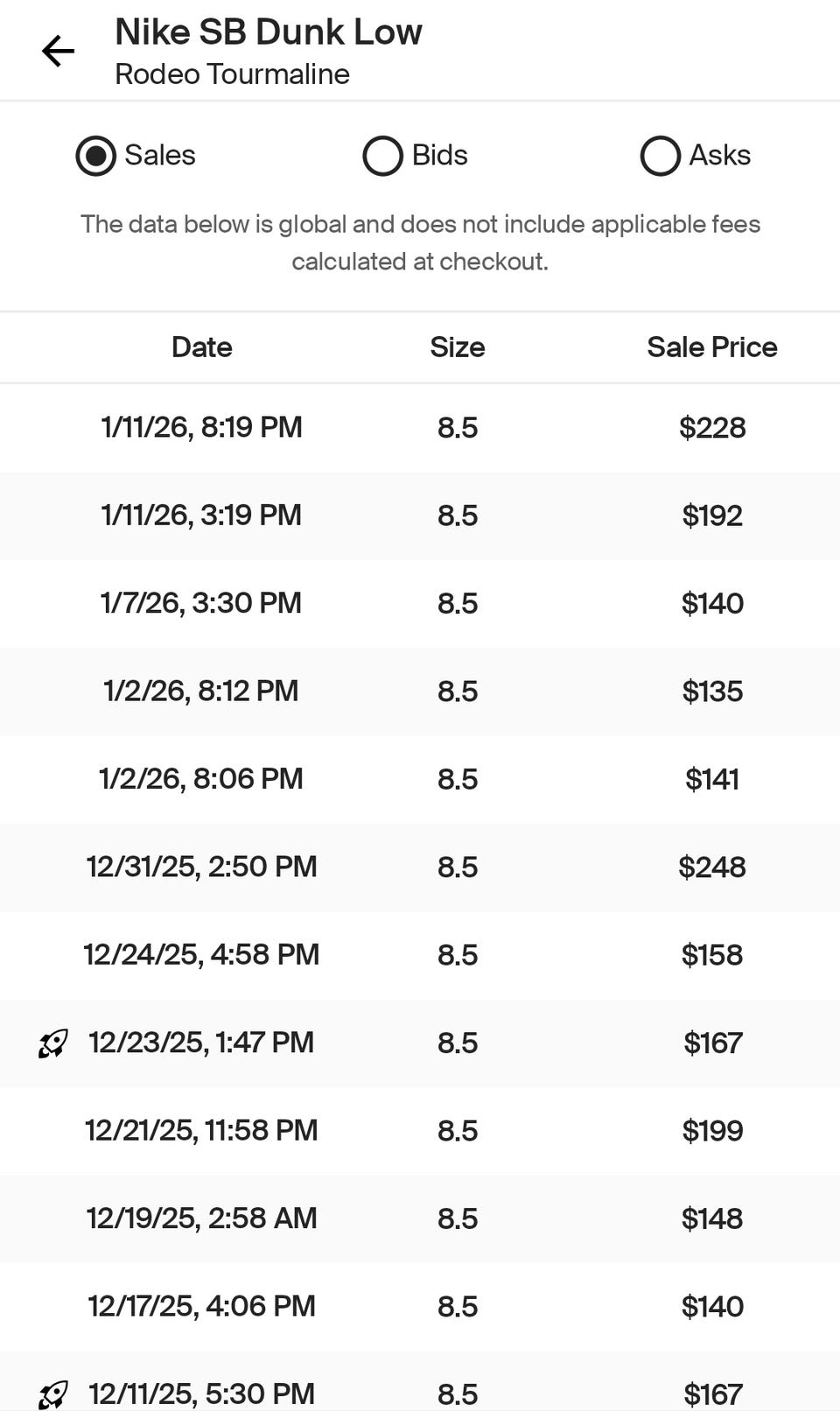Click the Sale Price column header
The height and width of the screenshot is (1411, 840).
pos(711,347)
